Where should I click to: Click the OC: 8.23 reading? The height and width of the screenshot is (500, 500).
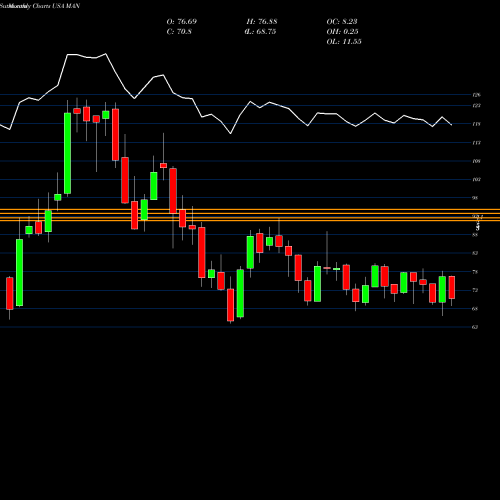342,22
